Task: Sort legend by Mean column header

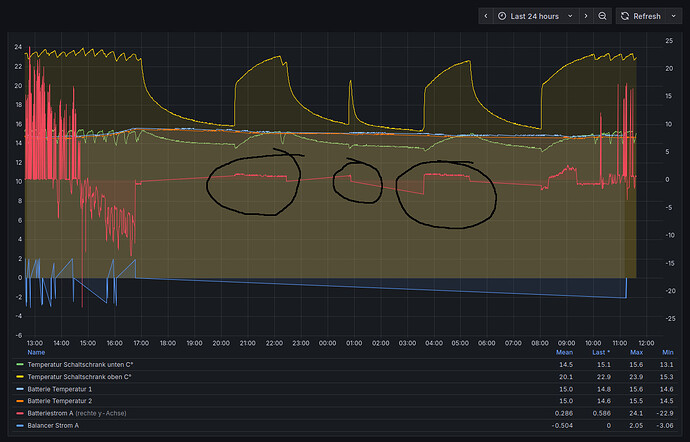Action: click(564, 352)
